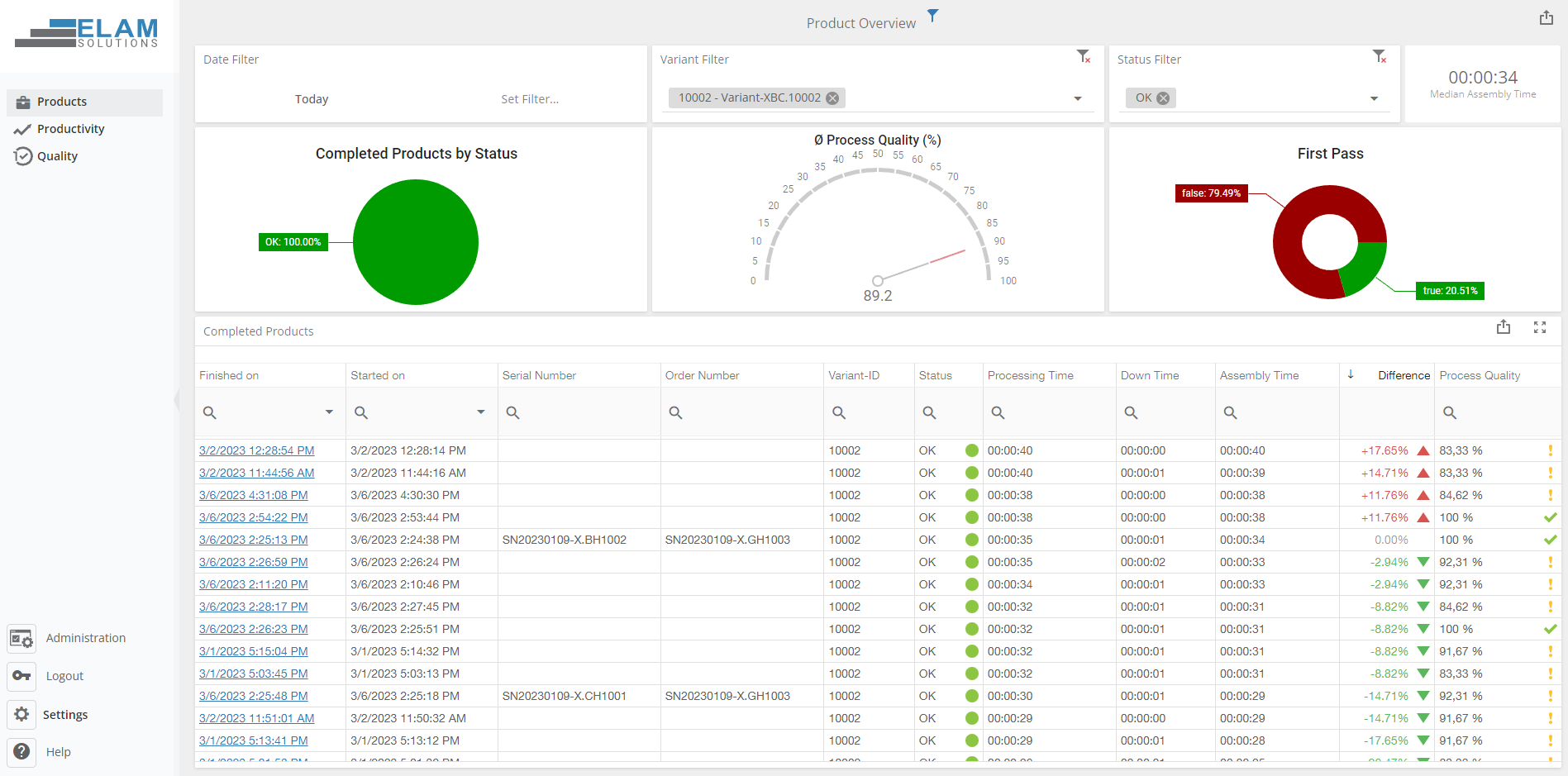Go to the Quality section in sidebar

(x=57, y=156)
